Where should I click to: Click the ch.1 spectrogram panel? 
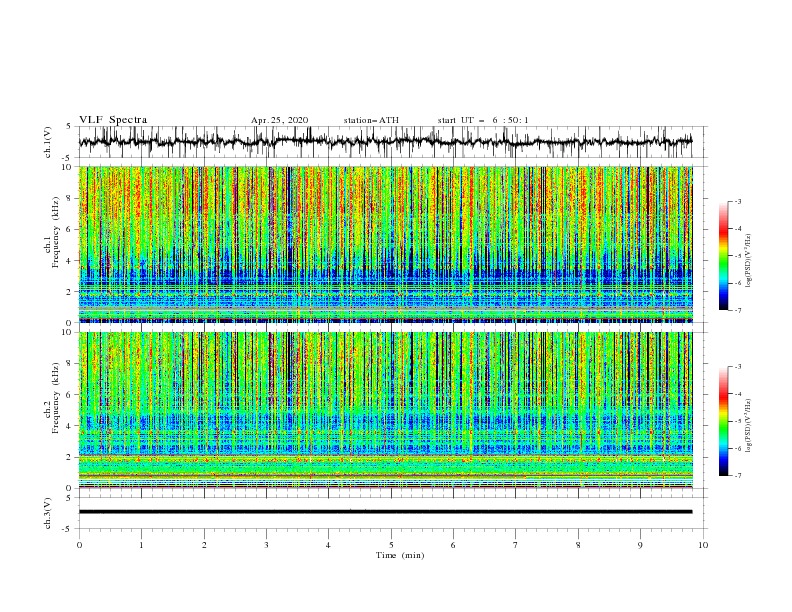(385, 244)
